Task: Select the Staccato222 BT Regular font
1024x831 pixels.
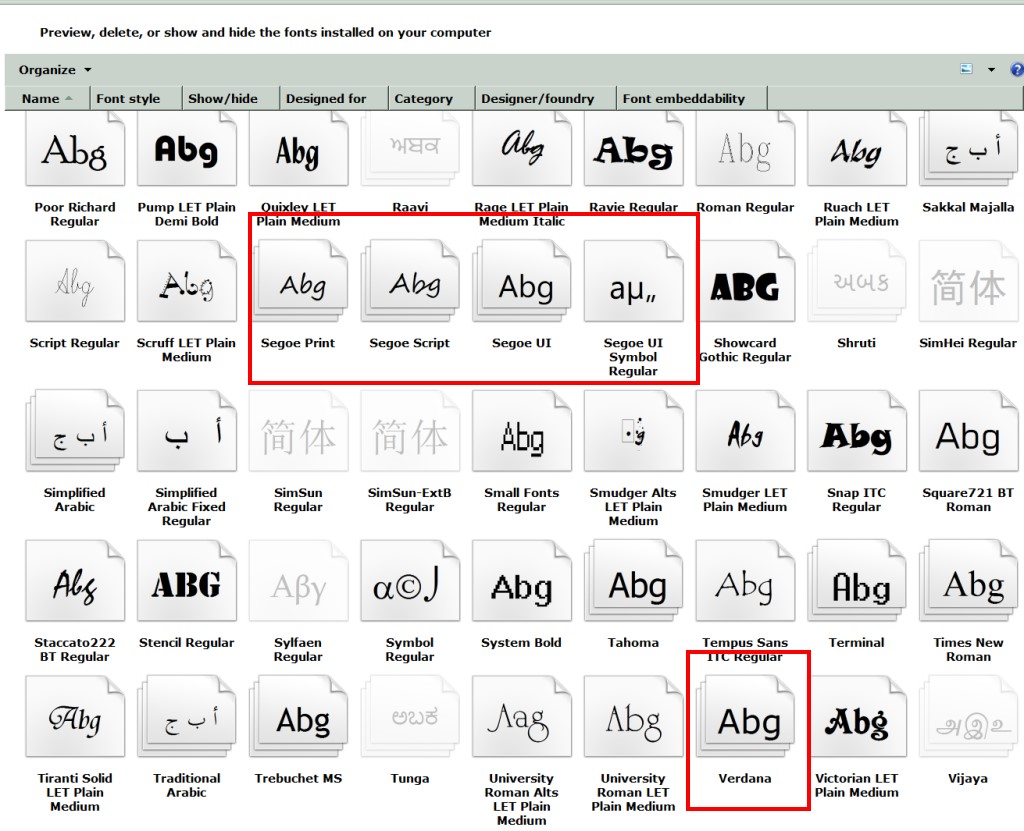Action: 75,581
